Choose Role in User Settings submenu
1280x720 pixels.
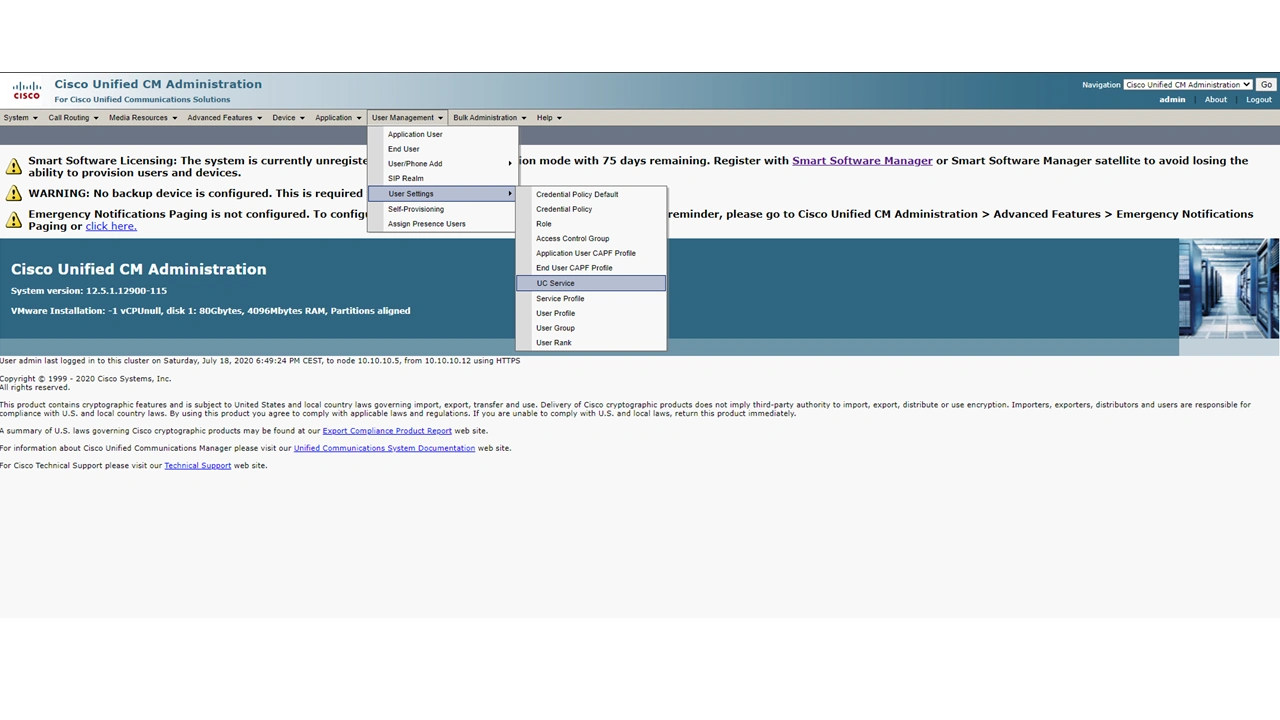point(591,224)
